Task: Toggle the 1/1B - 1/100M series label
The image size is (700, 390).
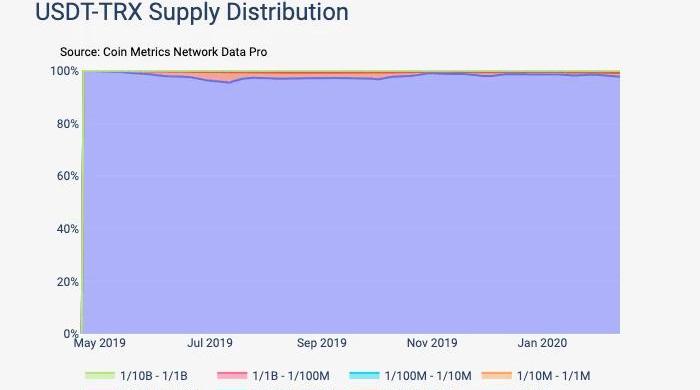Action: tap(291, 376)
